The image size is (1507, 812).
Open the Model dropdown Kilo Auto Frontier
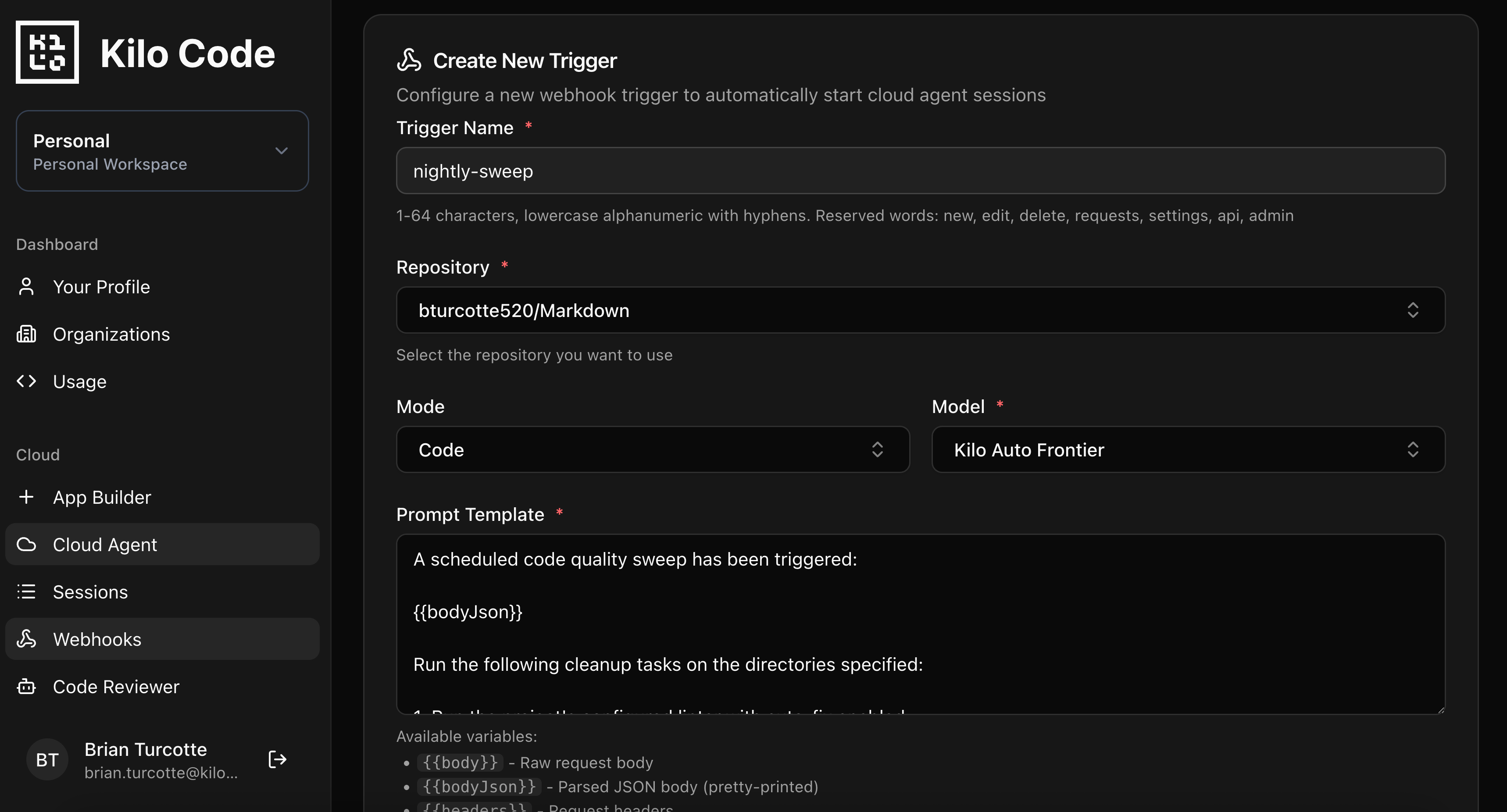point(1188,449)
